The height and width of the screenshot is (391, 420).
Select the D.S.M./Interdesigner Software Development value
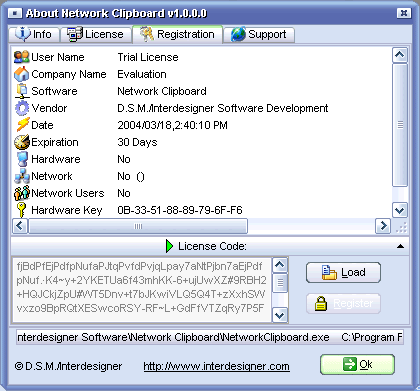click(x=223, y=108)
